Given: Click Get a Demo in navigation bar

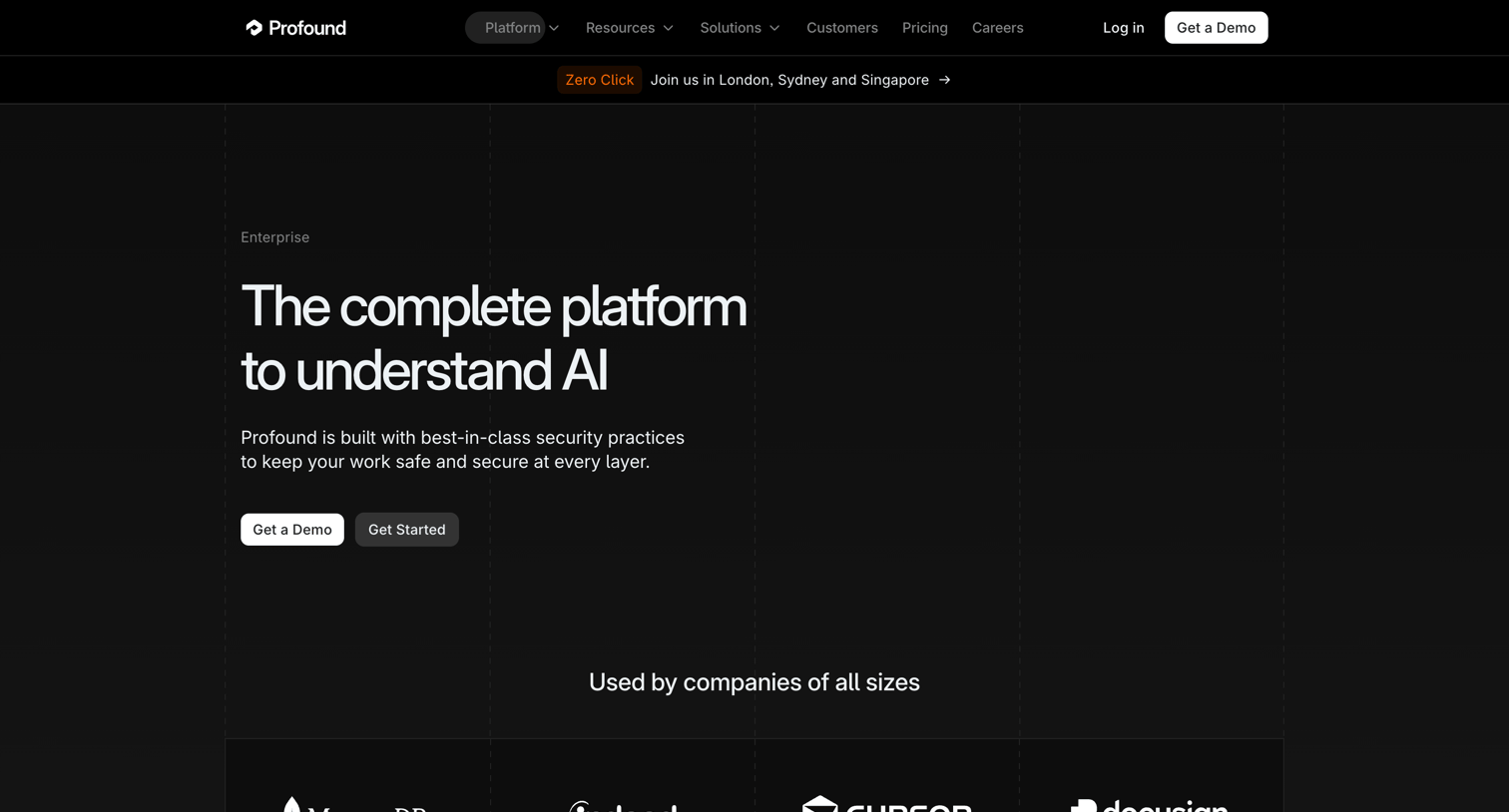Looking at the screenshot, I should (x=1216, y=28).
